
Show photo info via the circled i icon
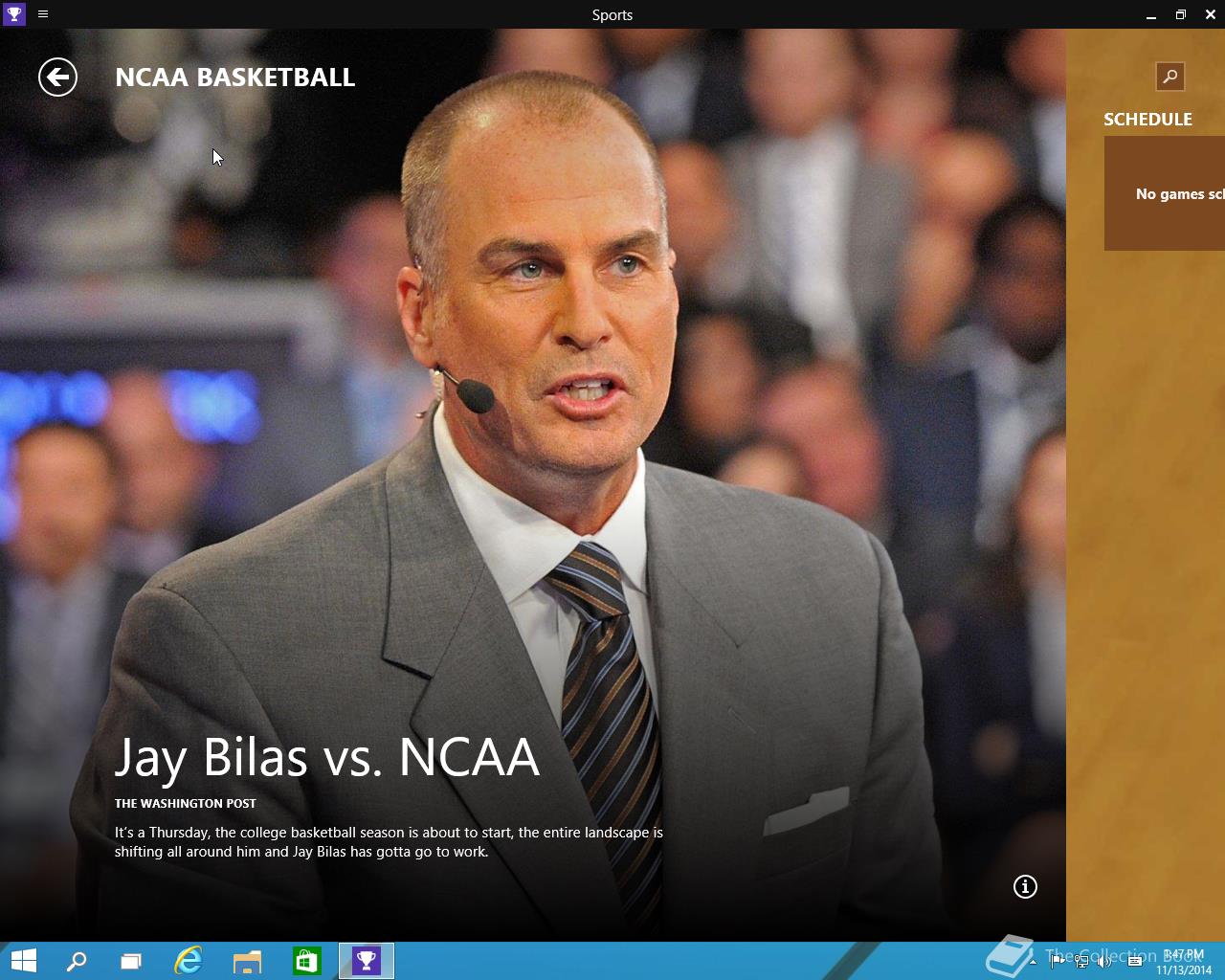coord(1025,887)
